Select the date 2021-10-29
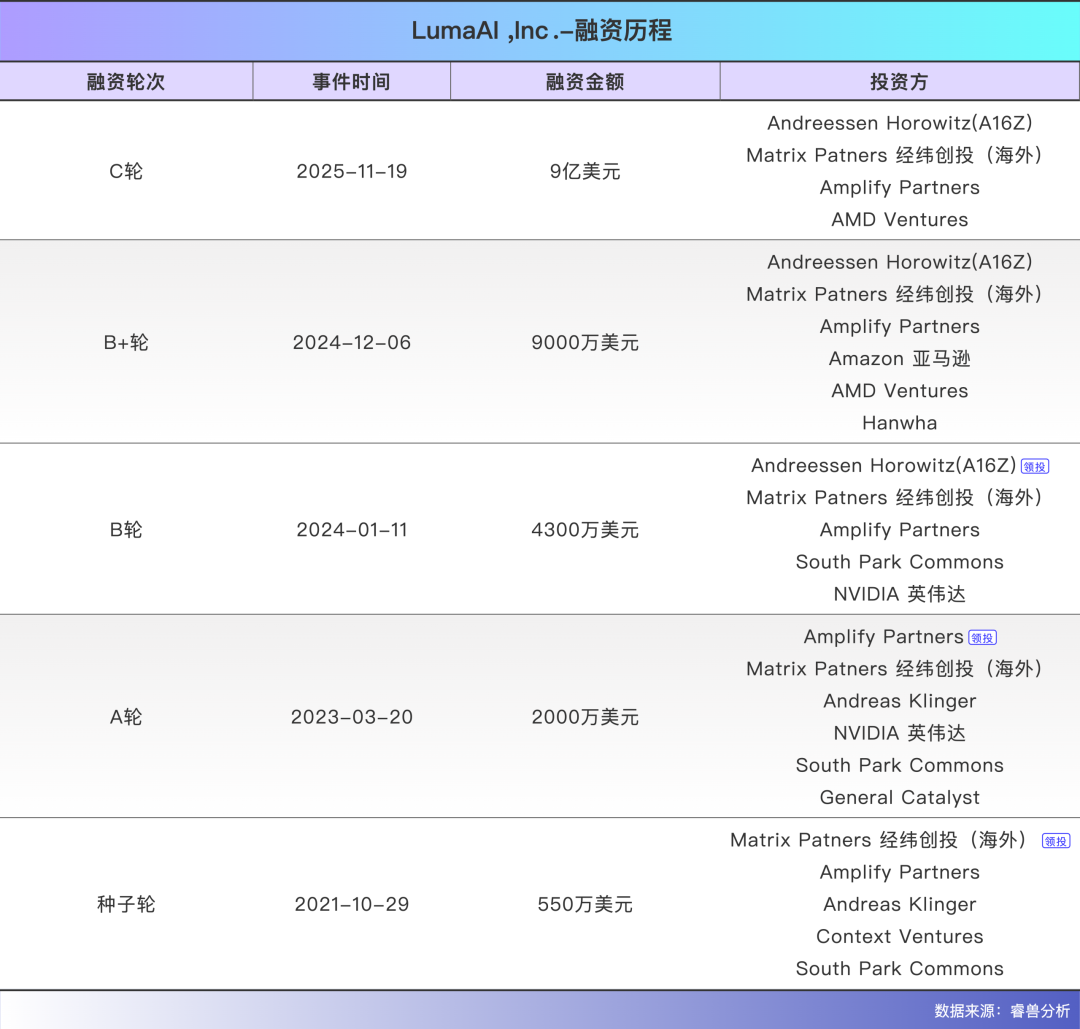The height and width of the screenshot is (1029, 1080). click(x=351, y=904)
